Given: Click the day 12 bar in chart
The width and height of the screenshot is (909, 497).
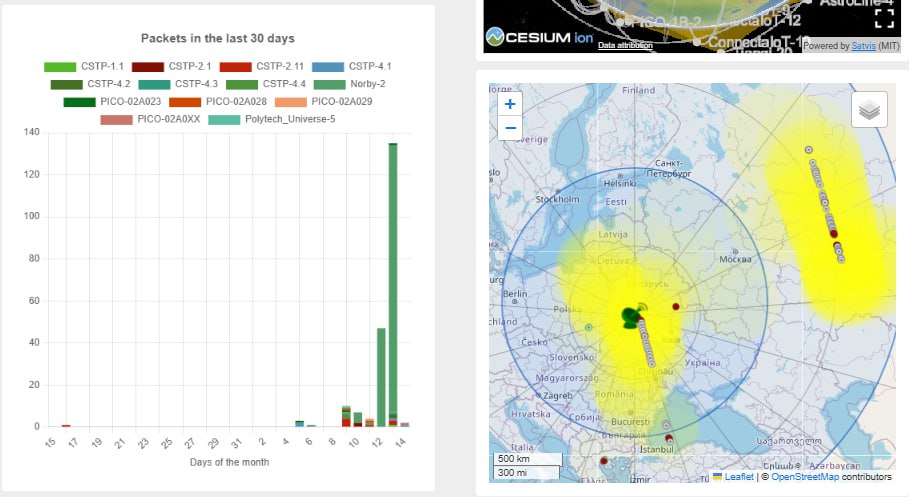Looking at the screenshot, I should click(381, 377).
